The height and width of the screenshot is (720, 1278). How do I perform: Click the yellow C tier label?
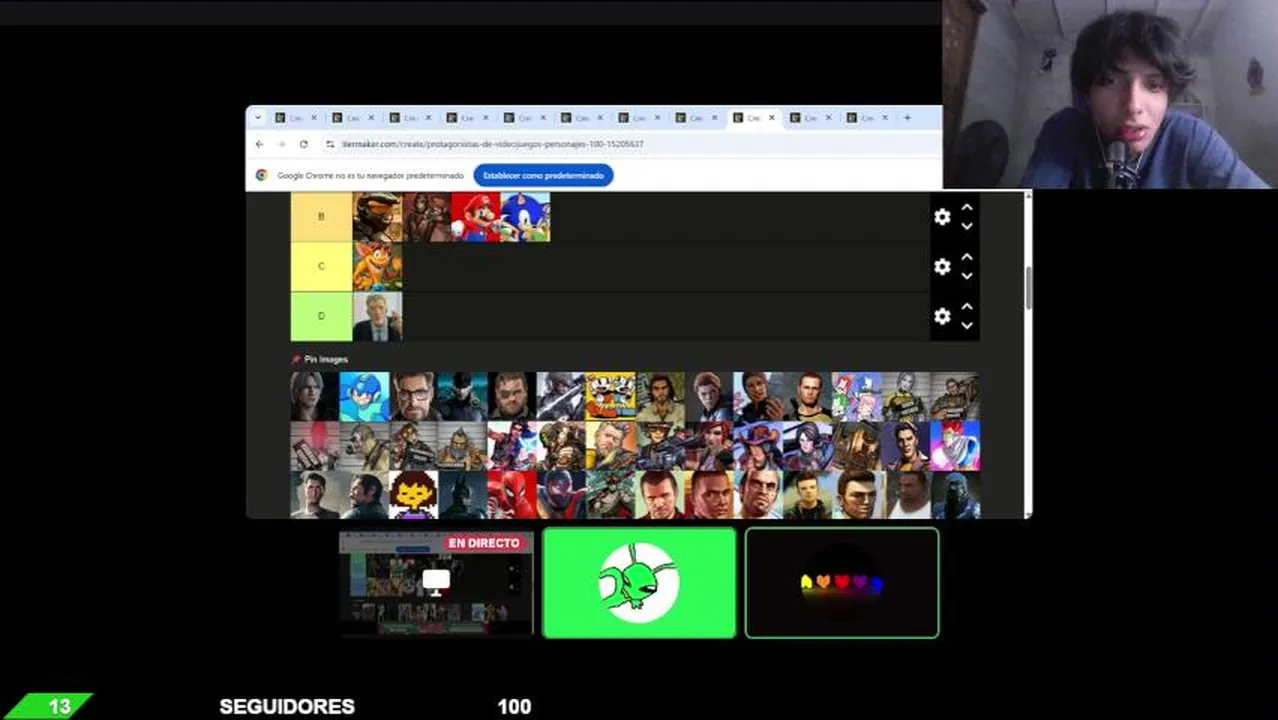321,266
